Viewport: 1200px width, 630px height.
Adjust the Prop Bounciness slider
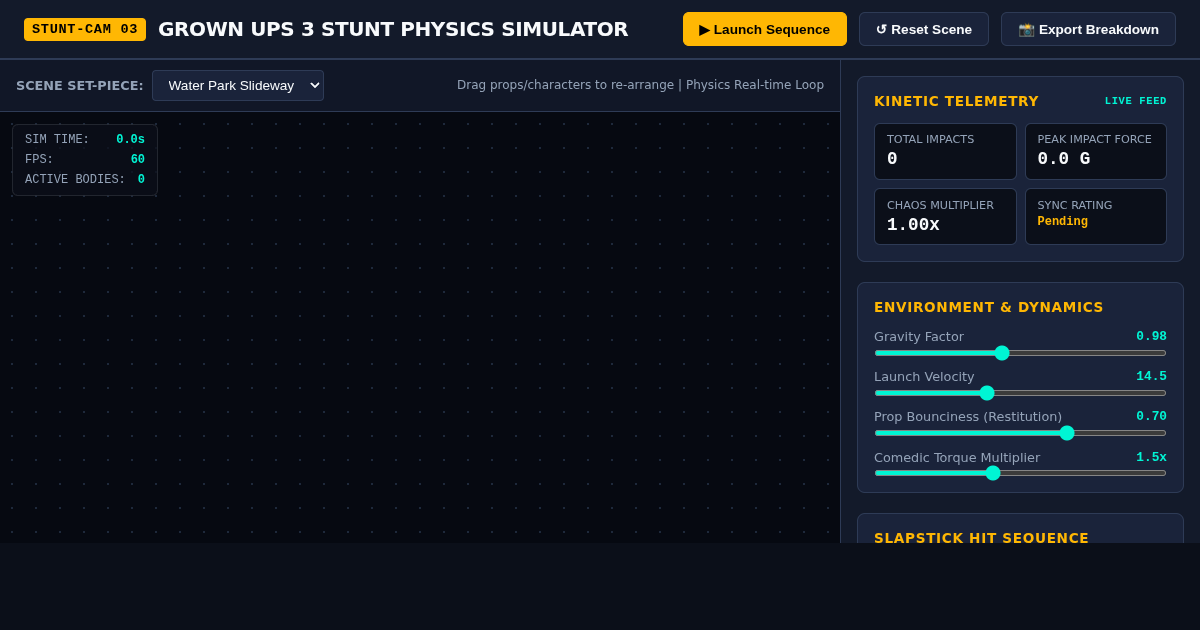1020,433
